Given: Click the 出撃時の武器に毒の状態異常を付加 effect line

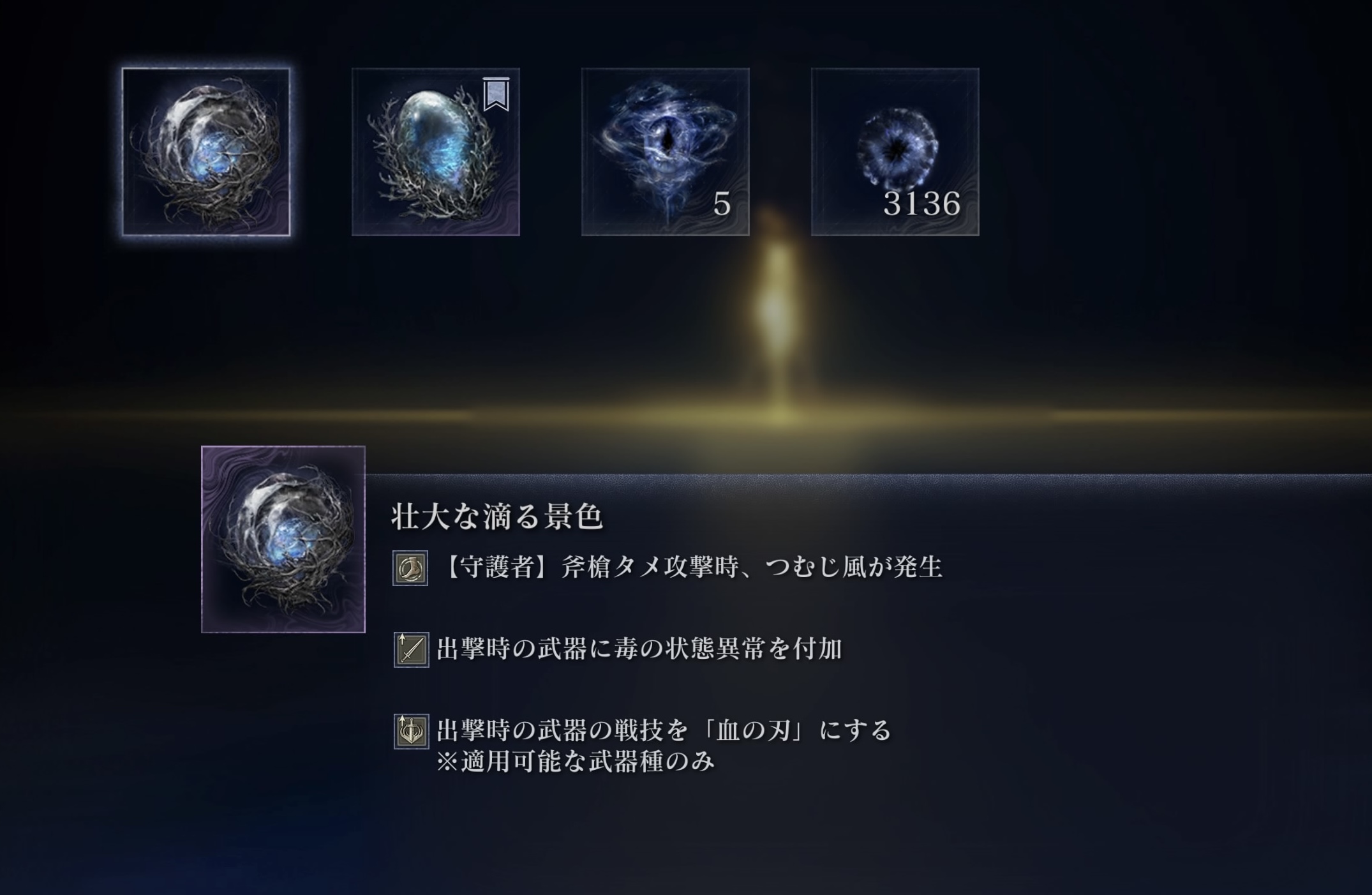Looking at the screenshot, I should 640,649.
